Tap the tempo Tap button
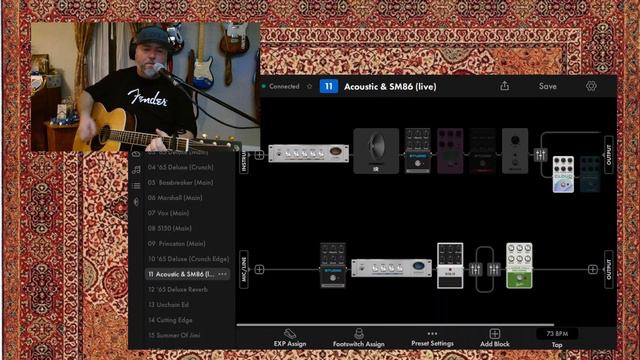 [x=557, y=345]
